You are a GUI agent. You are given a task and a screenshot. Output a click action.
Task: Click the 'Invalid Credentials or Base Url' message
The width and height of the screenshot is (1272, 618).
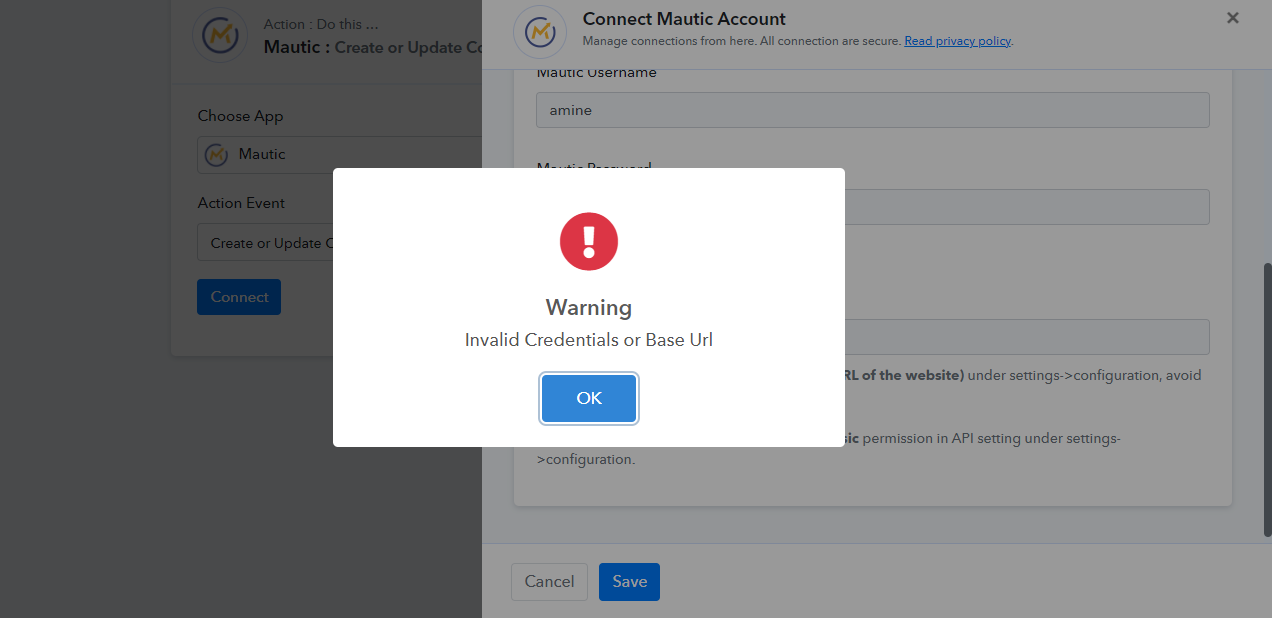[x=589, y=340]
